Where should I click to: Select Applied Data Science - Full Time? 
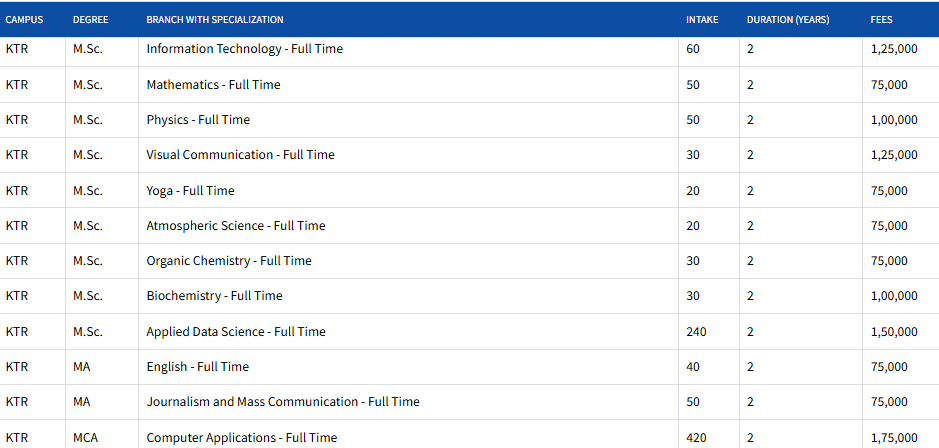pyautogui.click(x=235, y=332)
